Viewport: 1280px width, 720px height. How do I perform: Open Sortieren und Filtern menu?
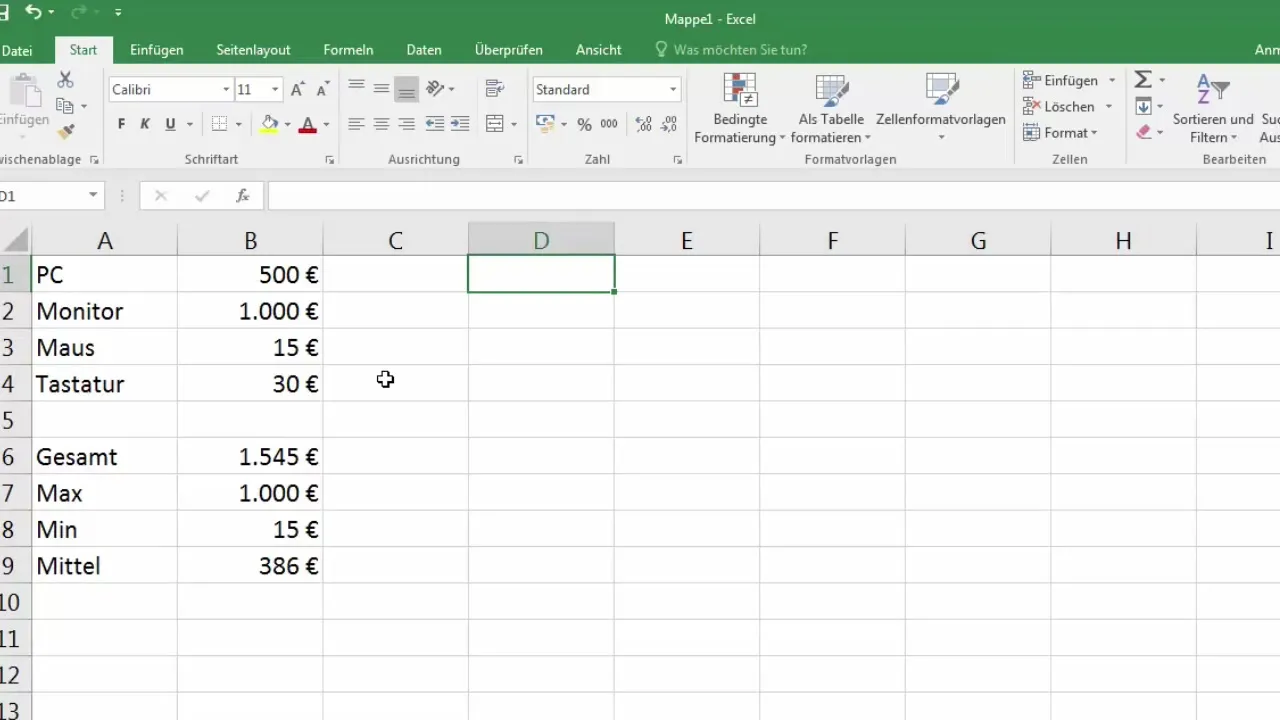tap(1213, 108)
